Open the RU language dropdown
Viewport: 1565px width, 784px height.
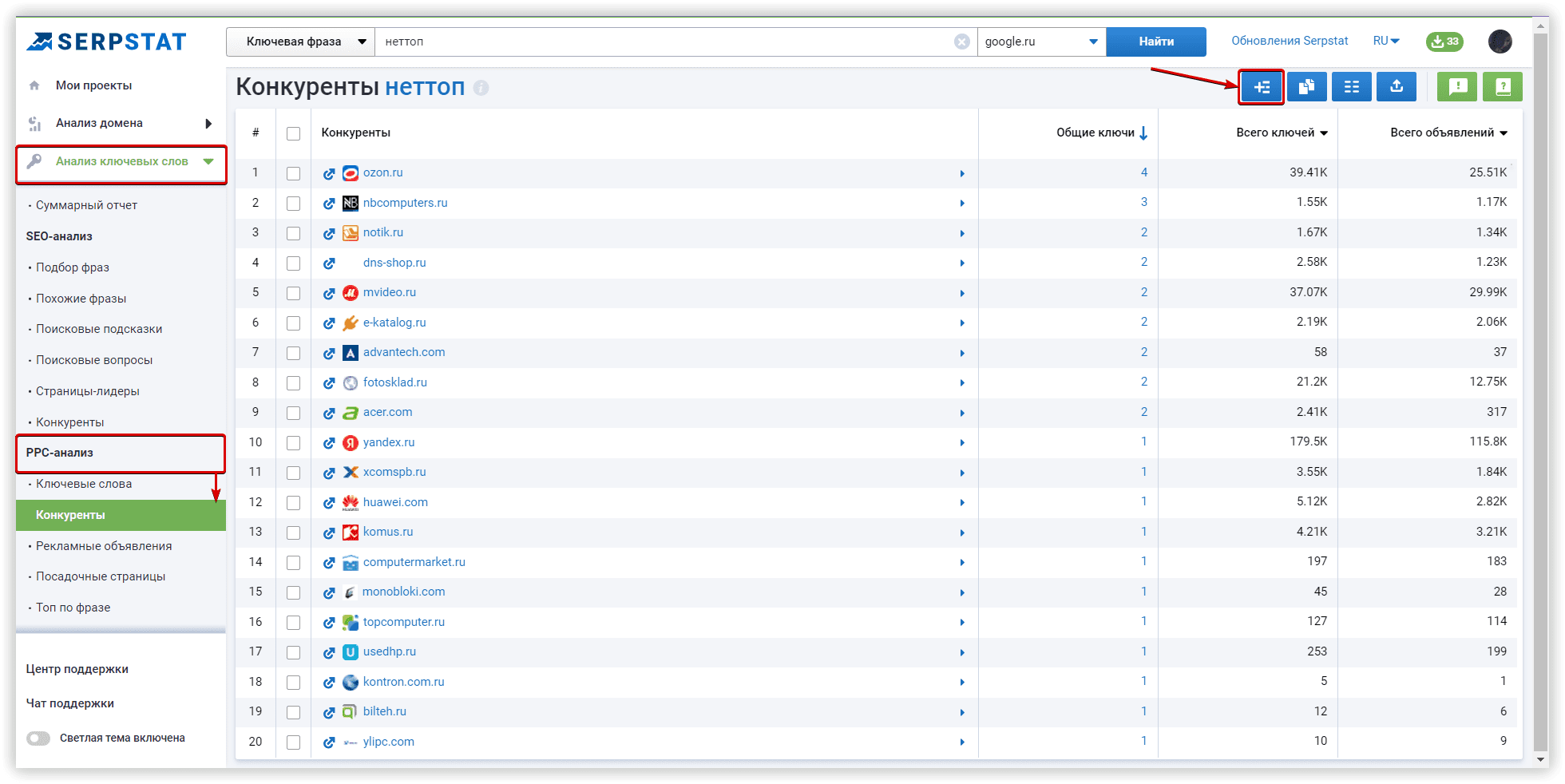coord(1386,41)
